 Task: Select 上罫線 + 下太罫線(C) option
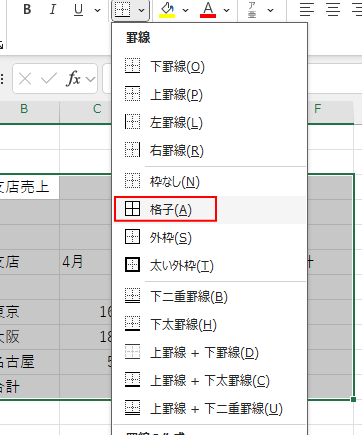pos(209,380)
